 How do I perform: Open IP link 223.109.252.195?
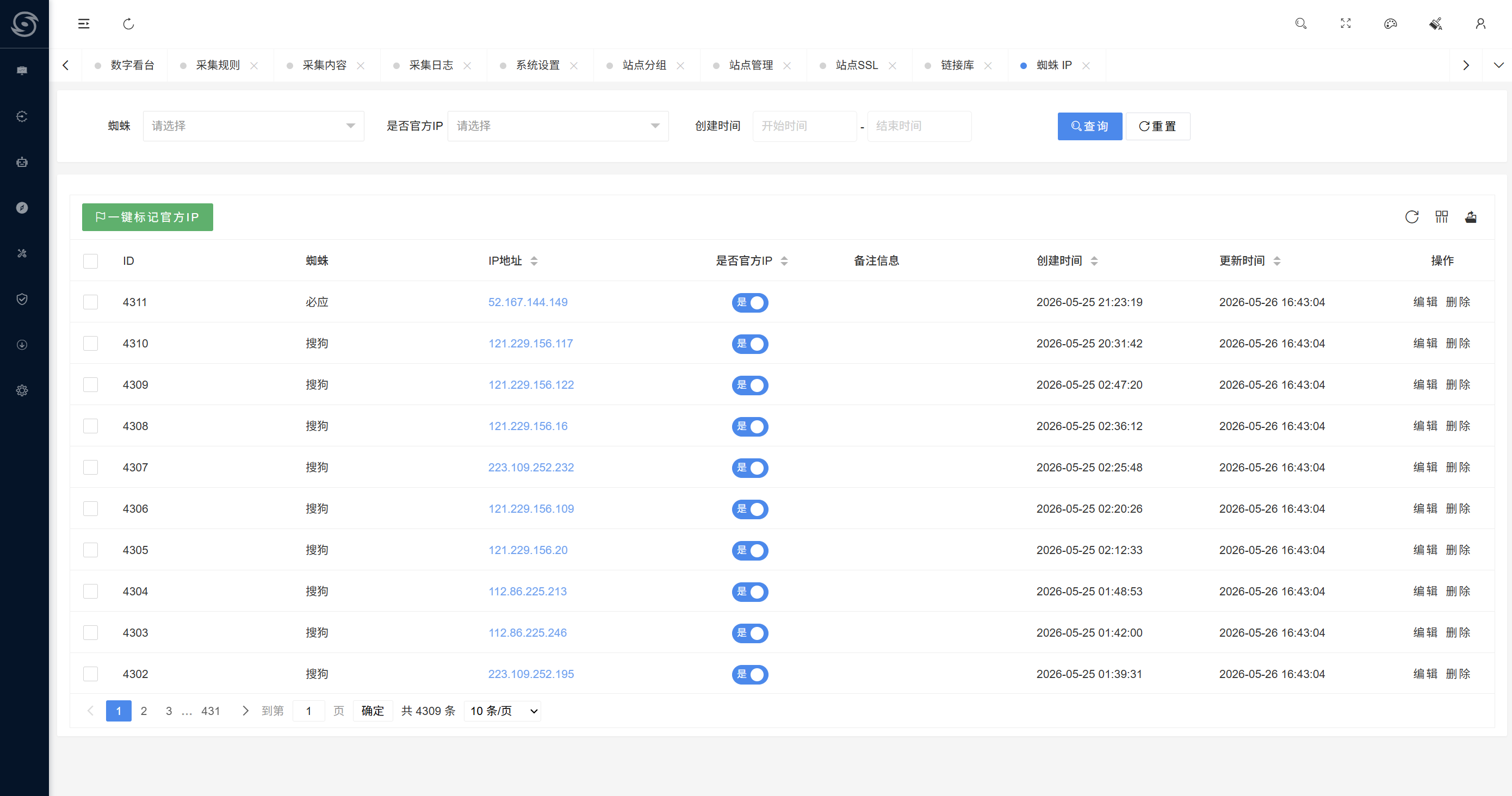tap(531, 674)
